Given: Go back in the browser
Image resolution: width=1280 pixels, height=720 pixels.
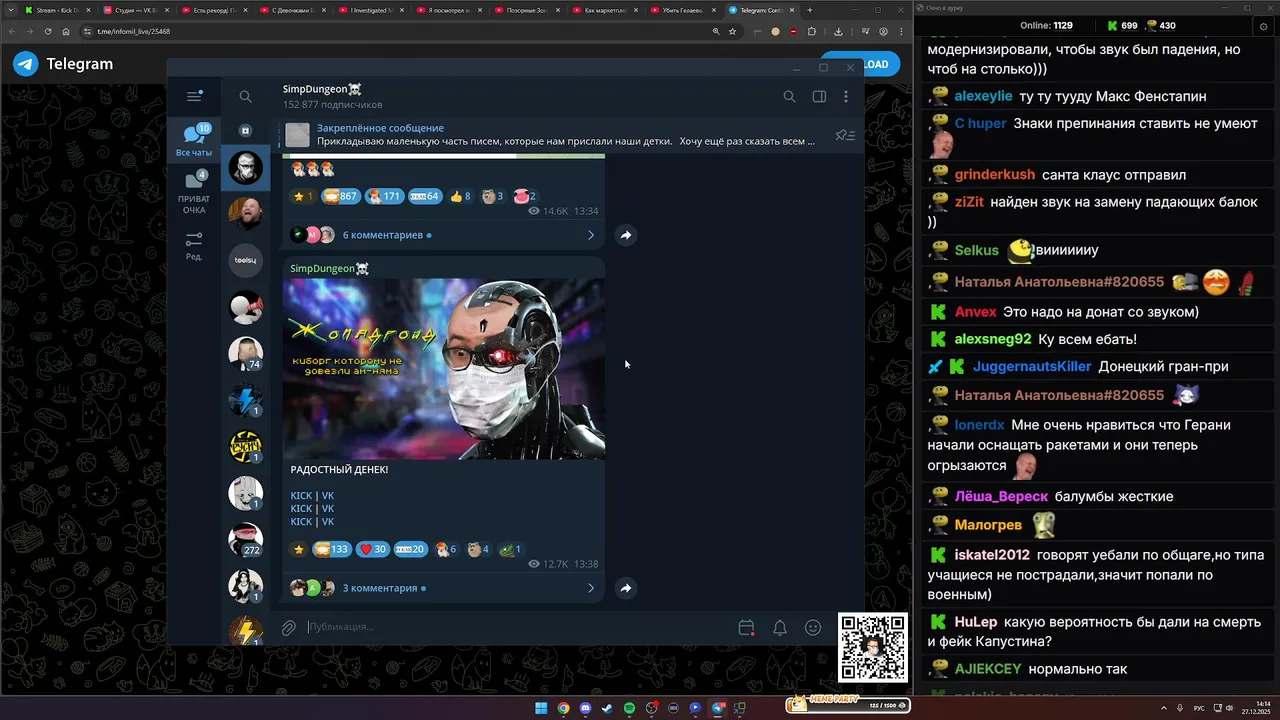Looking at the screenshot, I should coord(11,31).
